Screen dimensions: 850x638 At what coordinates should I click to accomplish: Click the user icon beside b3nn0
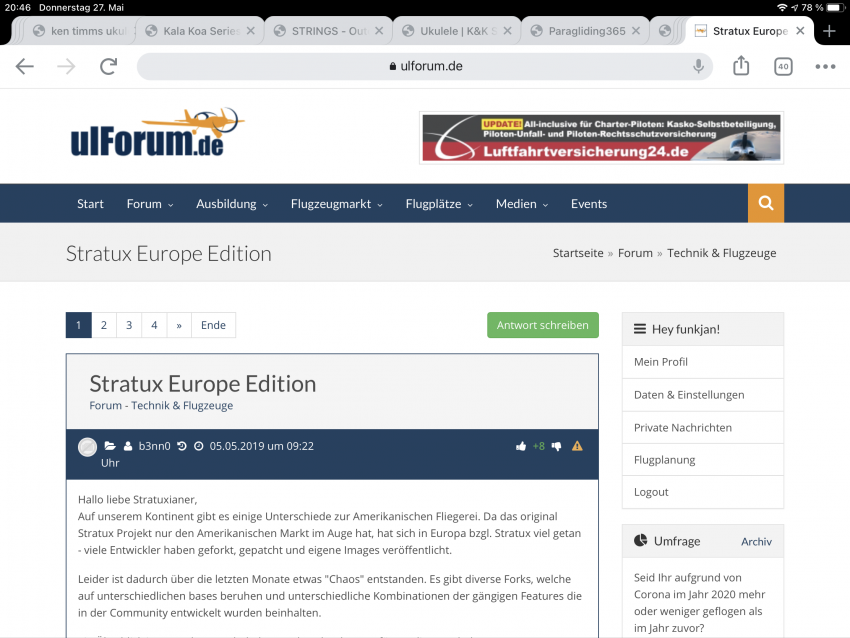pyautogui.click(x=128, y=446)
